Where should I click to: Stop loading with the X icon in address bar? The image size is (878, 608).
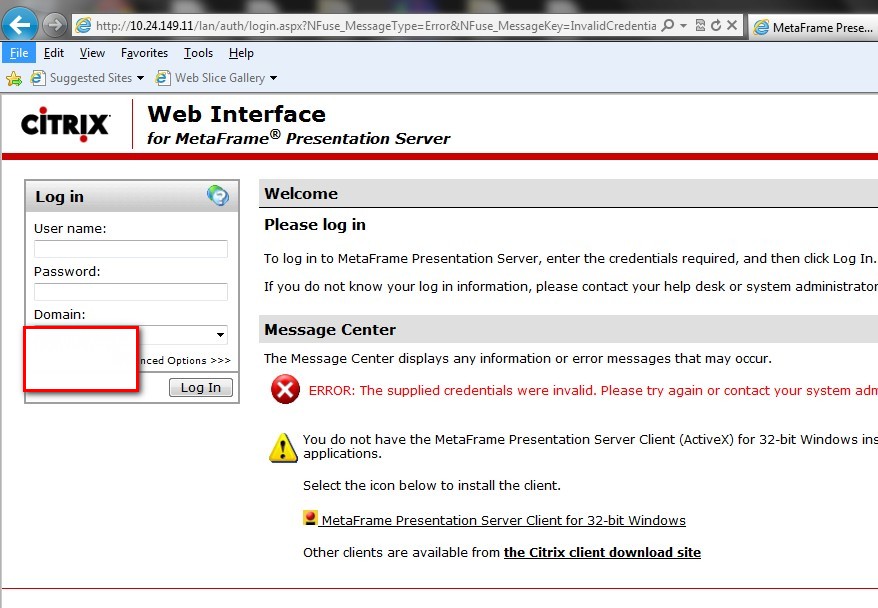coord(732,25)
